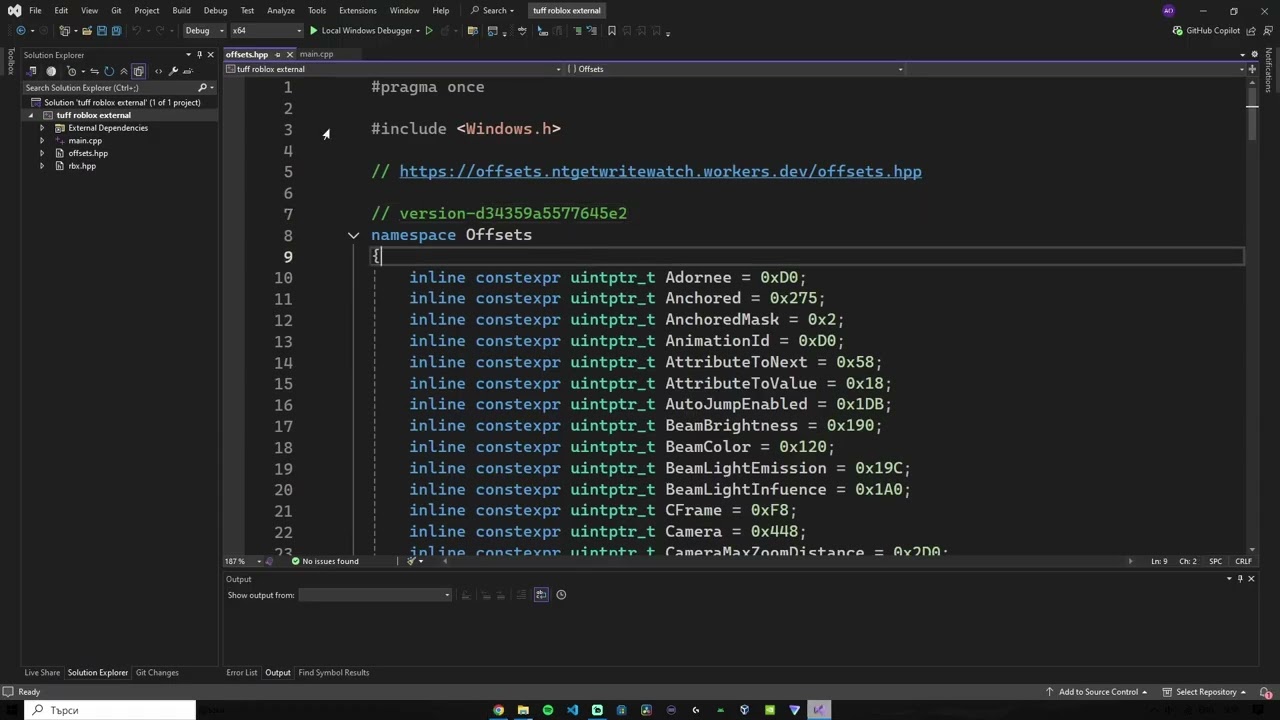The image size is (1280, 720).
Task: Open the offsets.ntgetwritewatch.workers.dev link
Action: (x=660, y=172)
